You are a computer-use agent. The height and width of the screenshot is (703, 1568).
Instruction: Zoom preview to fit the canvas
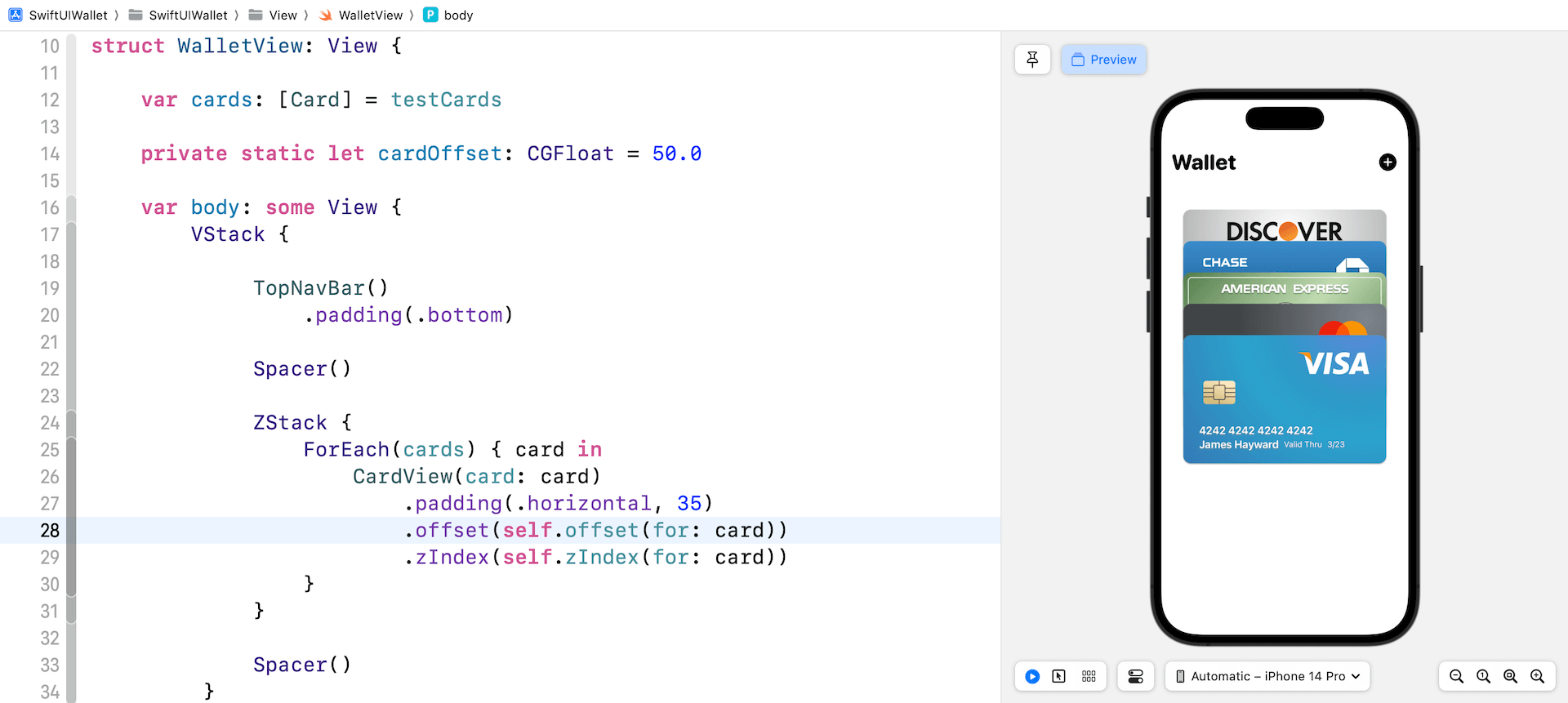[x=1510, y=676]
